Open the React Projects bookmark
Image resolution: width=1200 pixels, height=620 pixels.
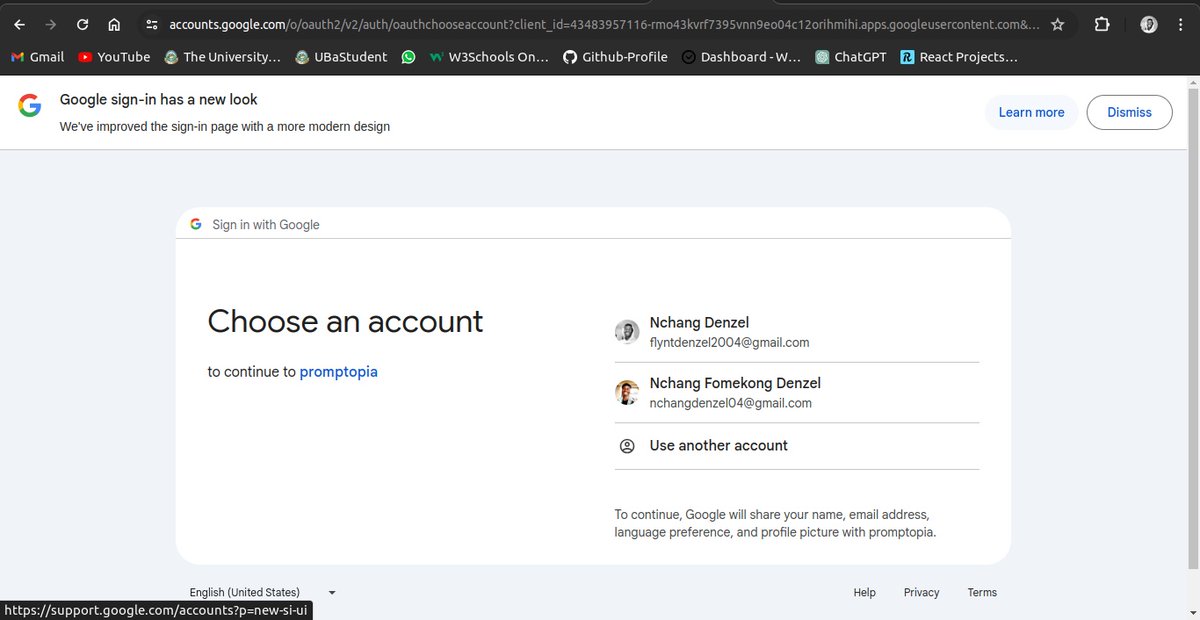pyautogui.click(x=958, y=57)
